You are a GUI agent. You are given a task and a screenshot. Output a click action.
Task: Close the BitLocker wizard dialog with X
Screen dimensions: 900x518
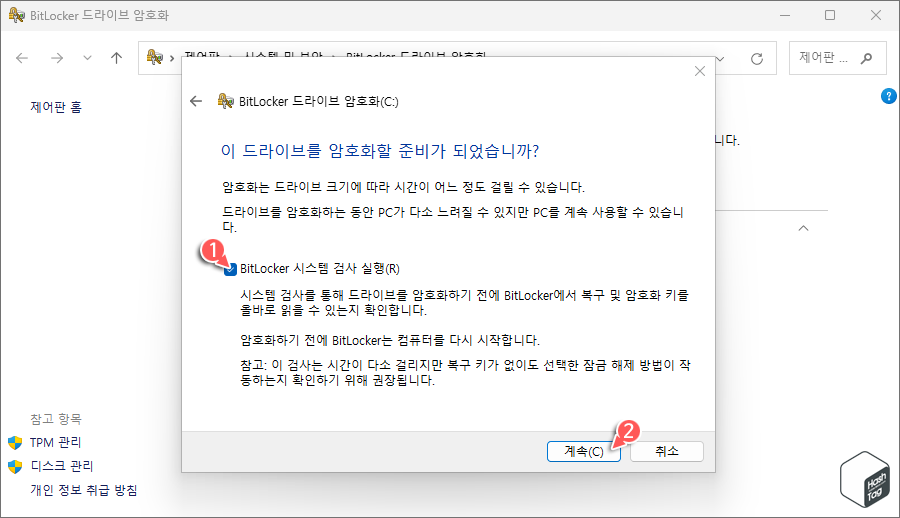pos(700,71)
